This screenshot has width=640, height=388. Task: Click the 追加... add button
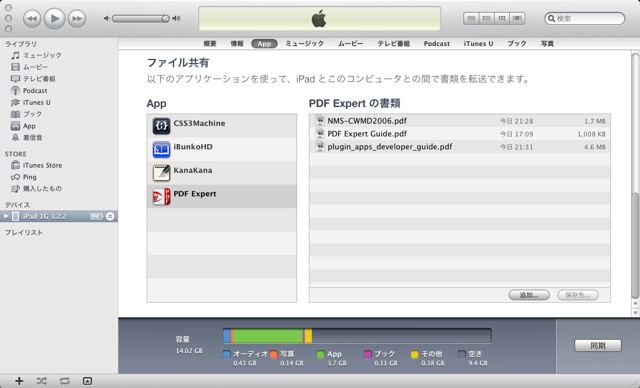(x=529, y=295)
